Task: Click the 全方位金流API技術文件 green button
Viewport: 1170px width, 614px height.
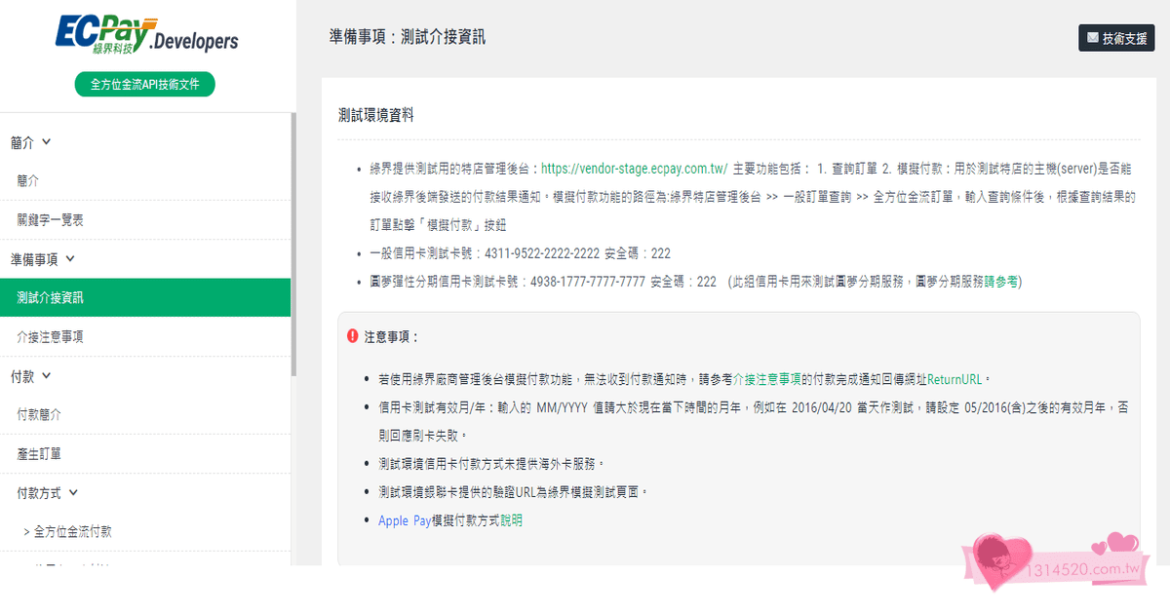Action: (x=144, y=84)
